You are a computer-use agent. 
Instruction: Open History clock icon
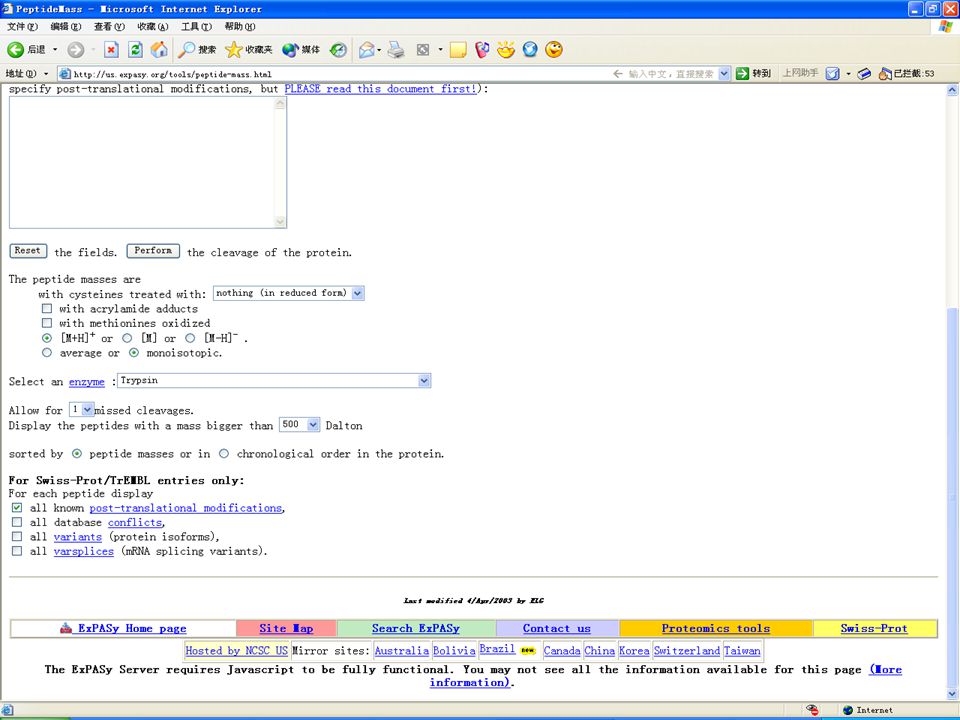pyautogui.click(x=338, y=50)
